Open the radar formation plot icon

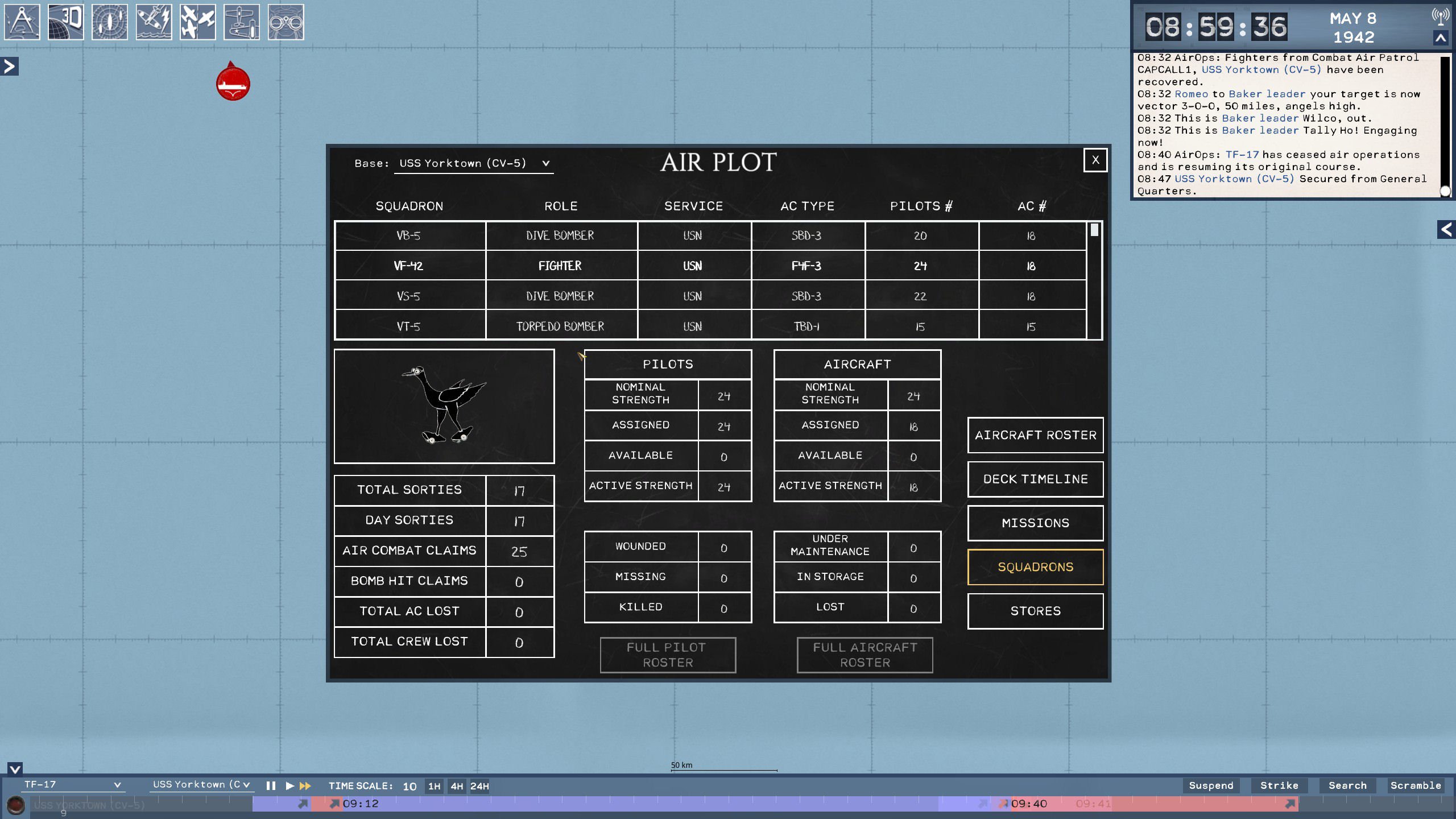click(110, 22)
